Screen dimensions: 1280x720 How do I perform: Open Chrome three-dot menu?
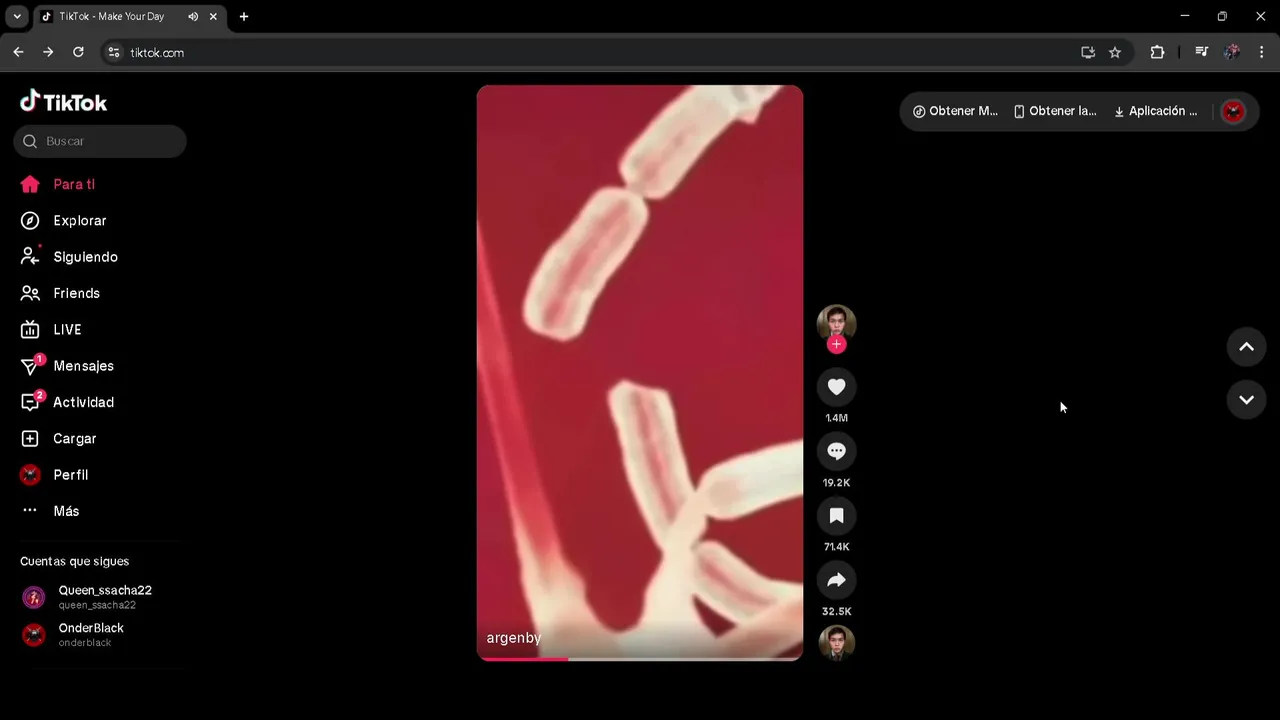tap(1262, 52)
